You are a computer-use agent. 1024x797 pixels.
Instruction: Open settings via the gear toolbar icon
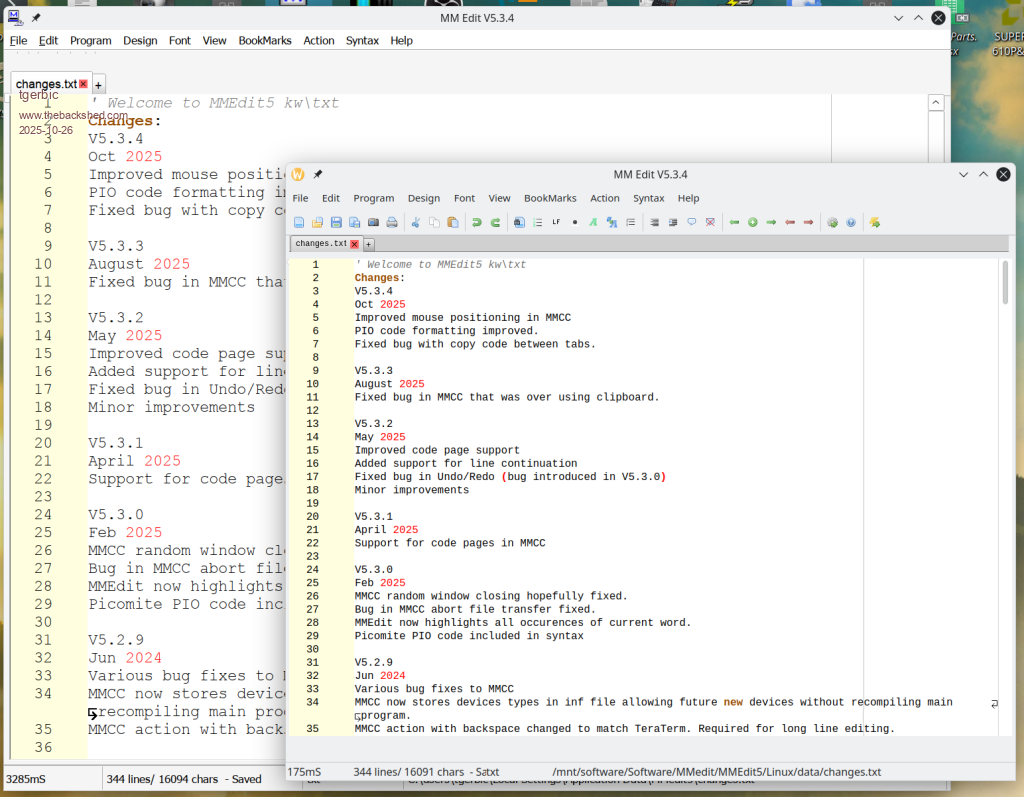pos(832,222)
